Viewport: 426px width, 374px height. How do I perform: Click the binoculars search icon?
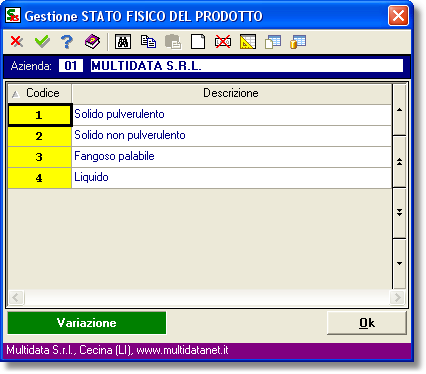coord(123,42)
